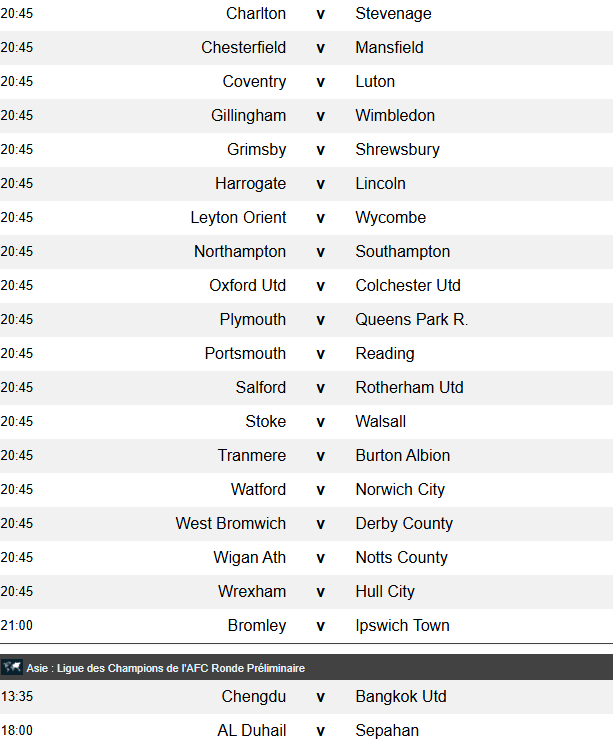Click on Coventry team name
Screen dimensions: 613x748
[x=254, y=82]
